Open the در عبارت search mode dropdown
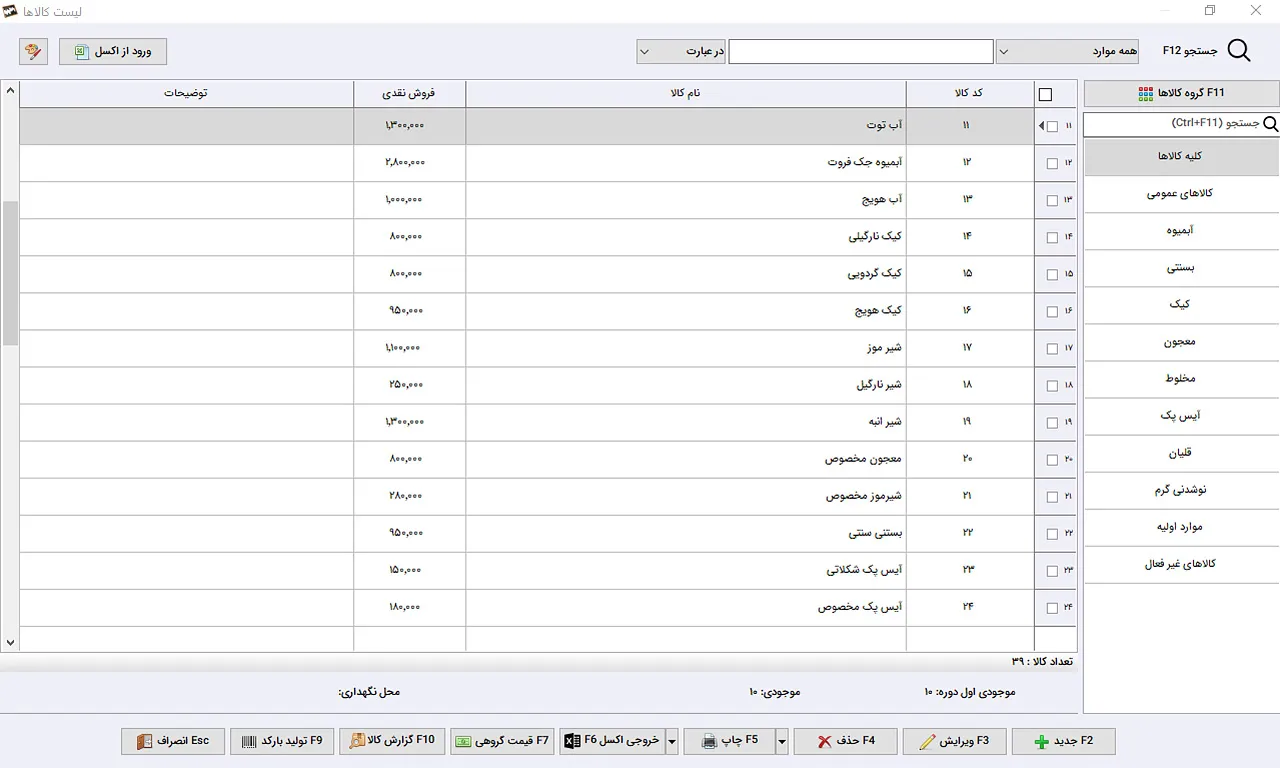The image size is (1280, 768). [682, 51]
